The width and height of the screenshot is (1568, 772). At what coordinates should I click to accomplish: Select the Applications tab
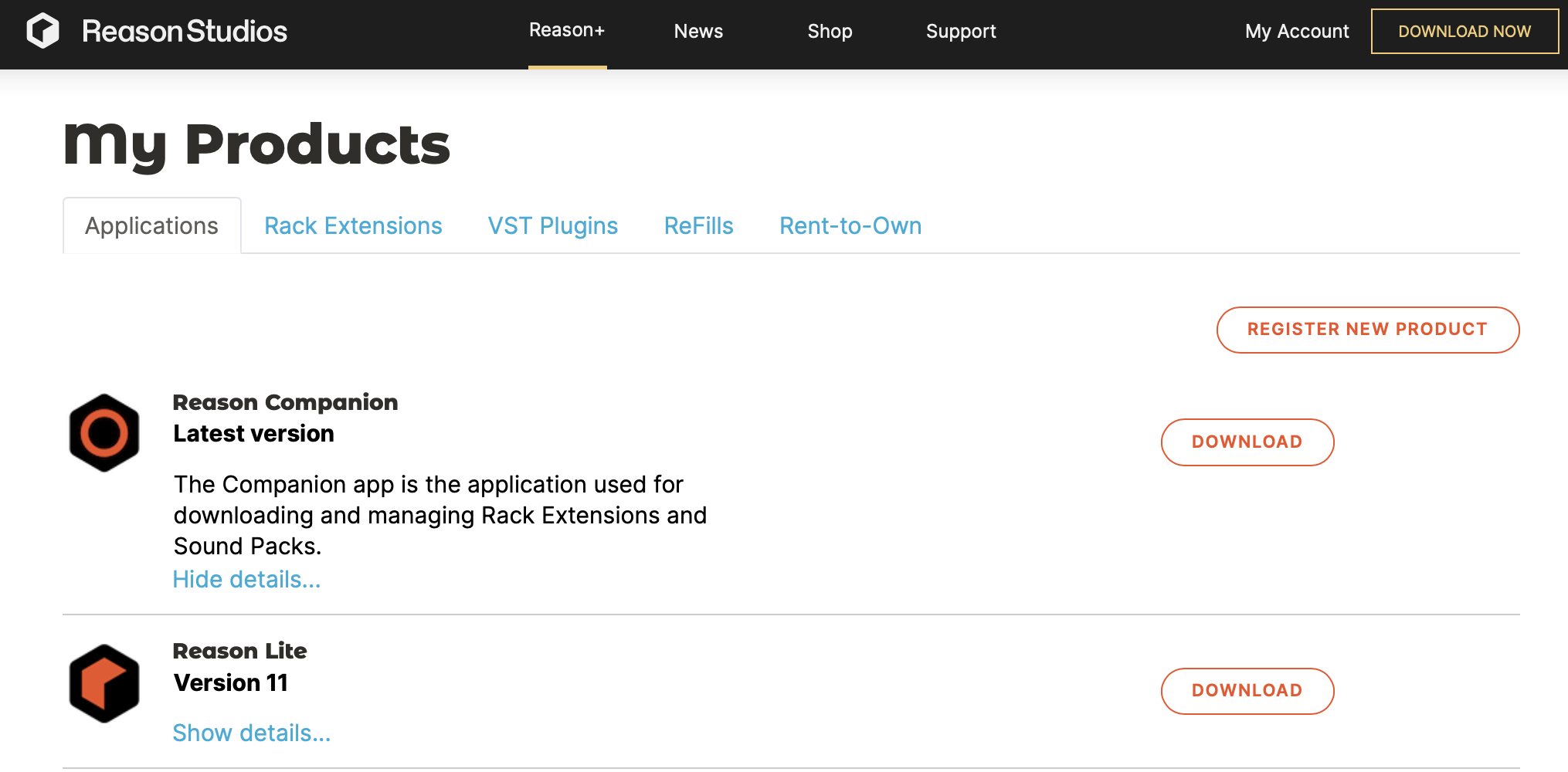[x=152, y=225]
